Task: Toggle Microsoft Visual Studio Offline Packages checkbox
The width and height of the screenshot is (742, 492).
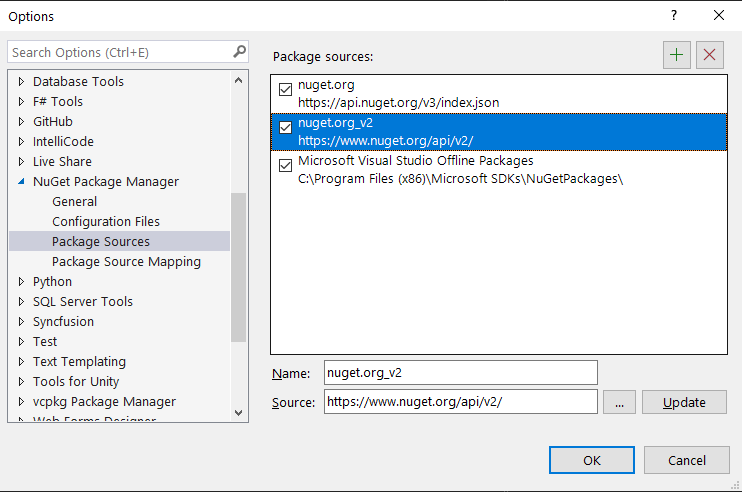Action: (x=286, y=166)
